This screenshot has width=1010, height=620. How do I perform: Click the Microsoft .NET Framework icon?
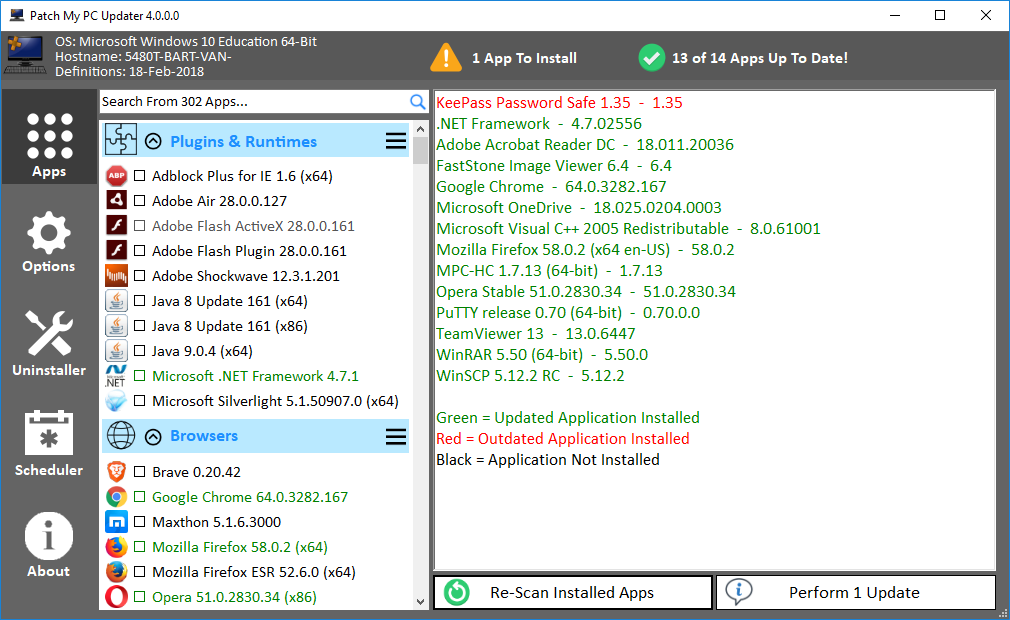117,376
